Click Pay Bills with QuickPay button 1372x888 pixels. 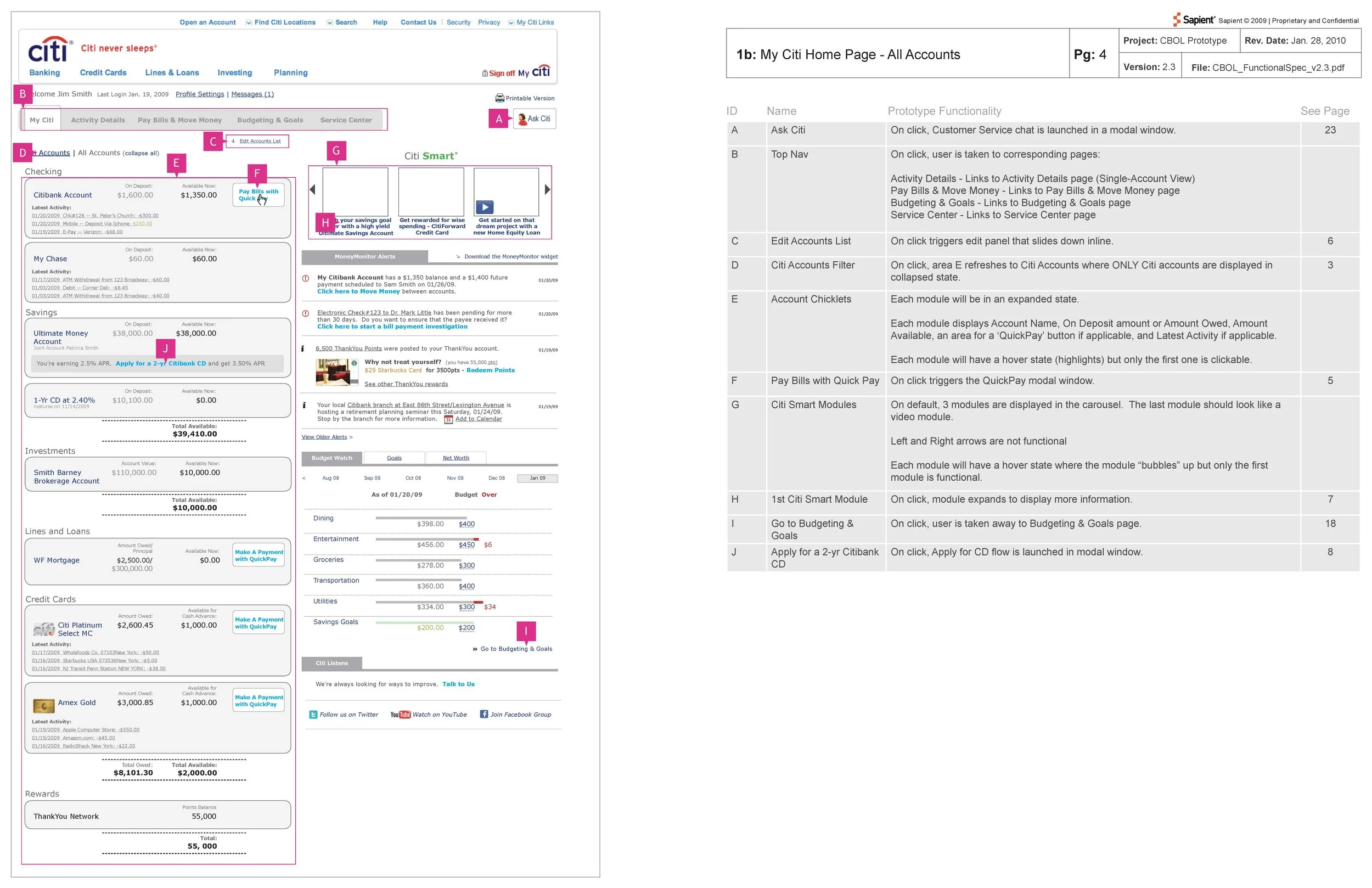(258, 195)
